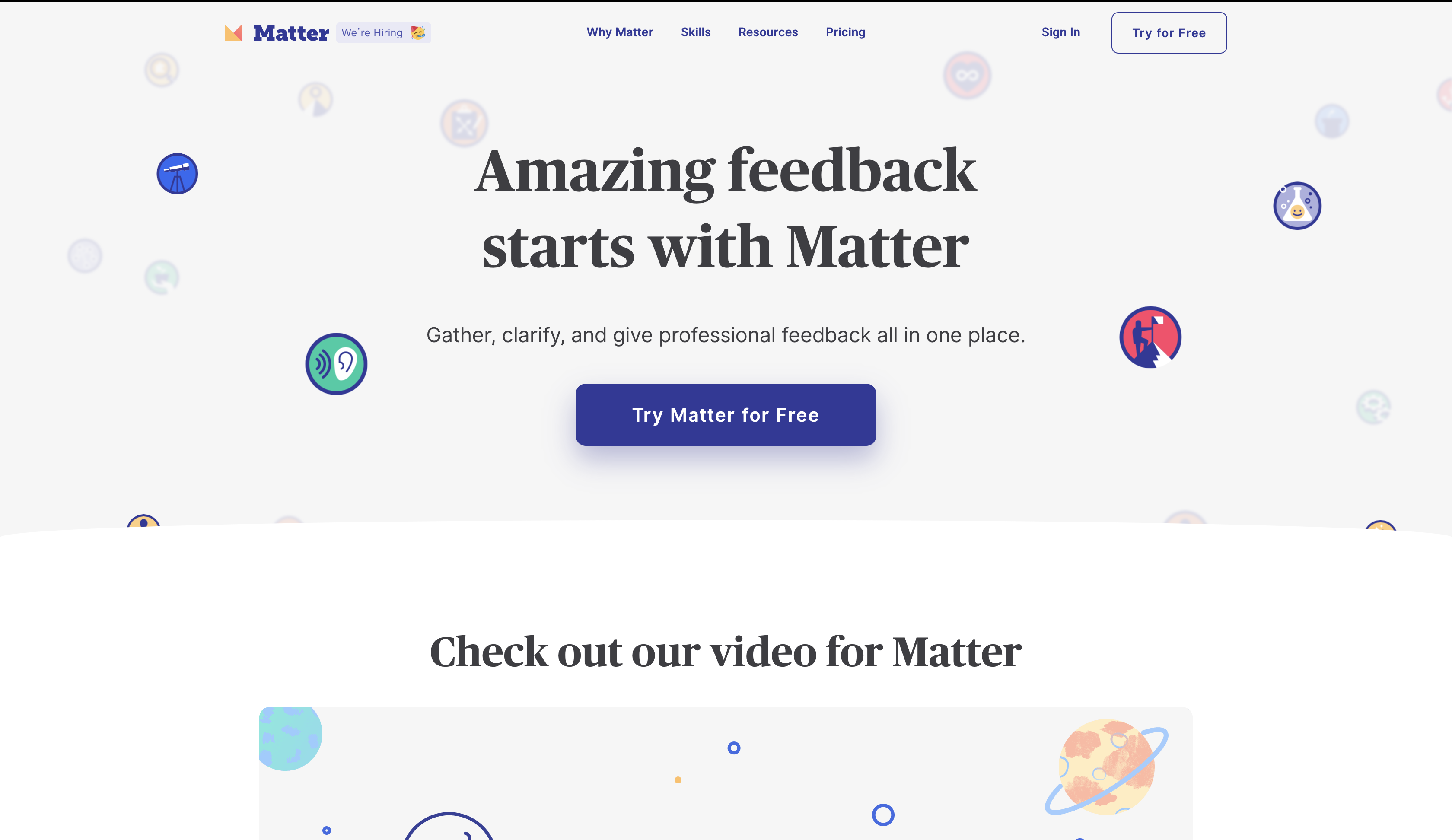Screen dimensions: 1452x840
Task: Click the faded red owl badge
Action: [x=968, y=76]
